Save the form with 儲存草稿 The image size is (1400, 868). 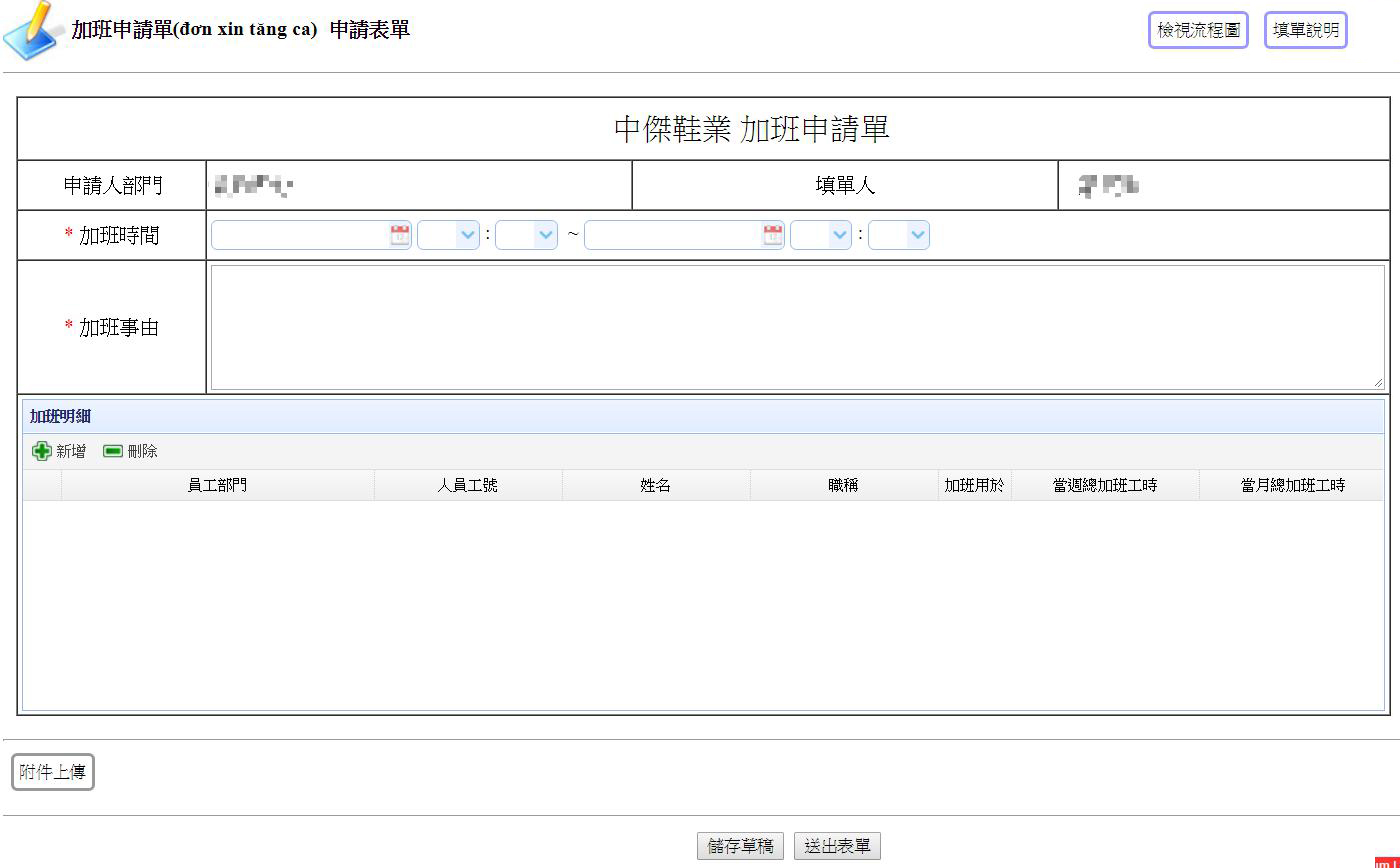[x=741, y=846]
